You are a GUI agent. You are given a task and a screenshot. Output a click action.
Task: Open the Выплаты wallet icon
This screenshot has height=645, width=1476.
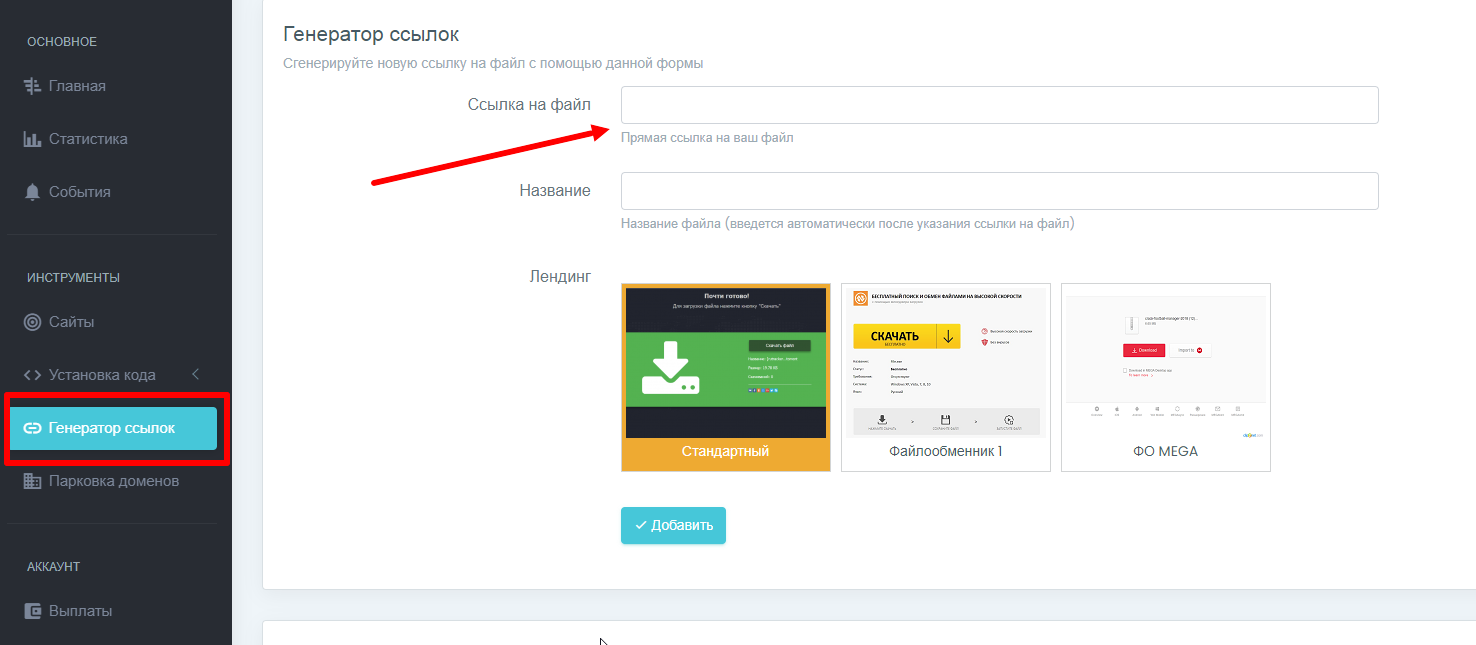click(x=32, y=611)
